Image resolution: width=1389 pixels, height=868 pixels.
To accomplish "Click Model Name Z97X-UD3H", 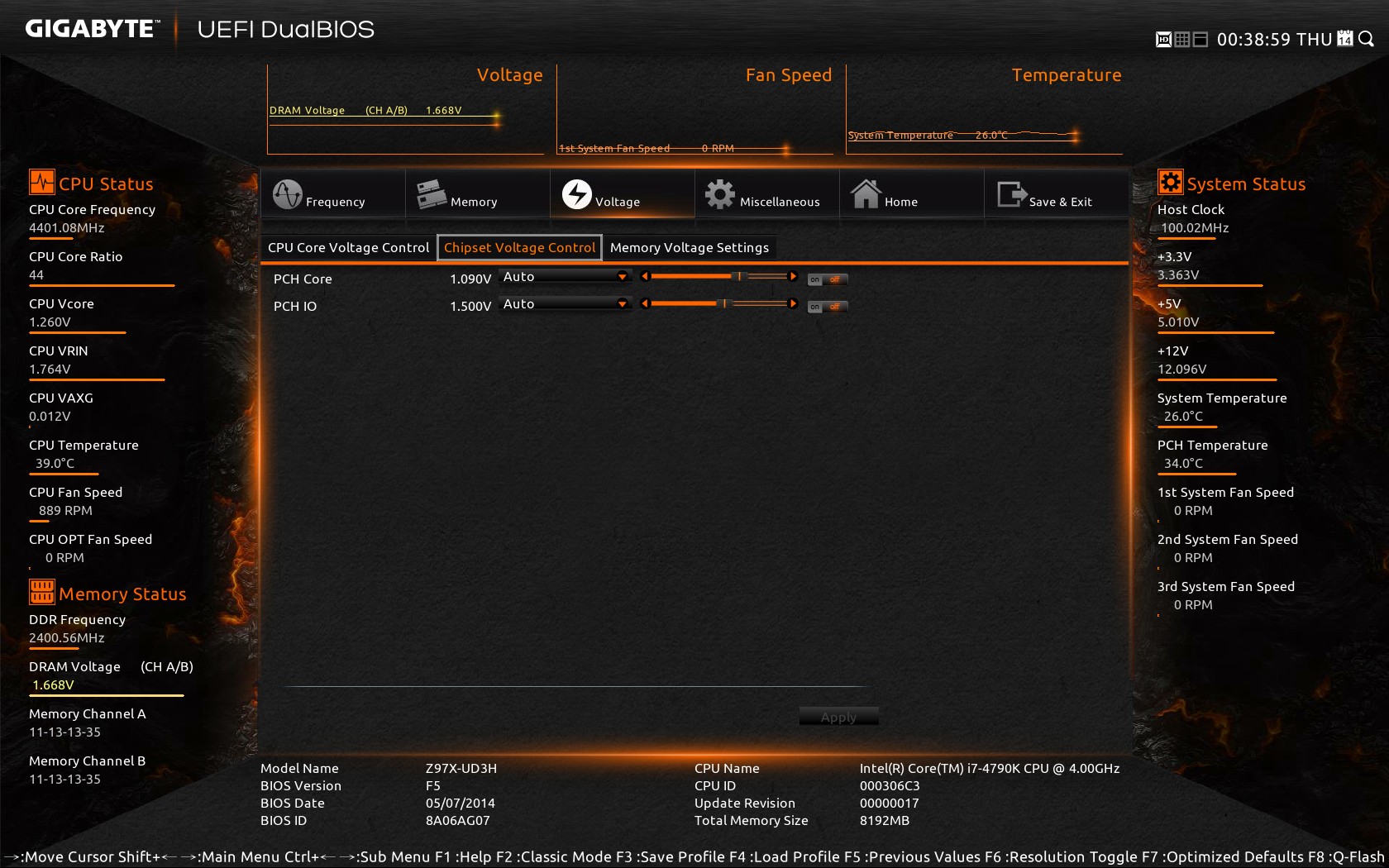I will click(x=461, y=768).
